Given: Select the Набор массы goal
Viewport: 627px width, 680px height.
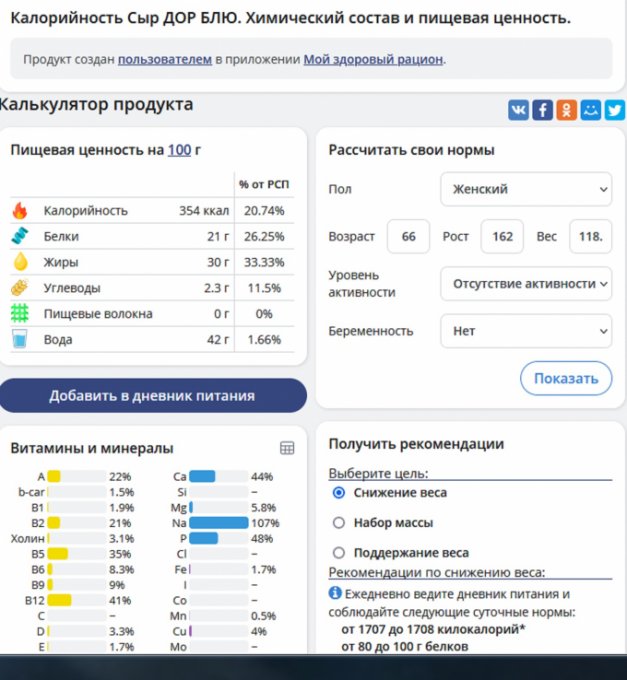Looking at the screenshot, I should [338, 523].
